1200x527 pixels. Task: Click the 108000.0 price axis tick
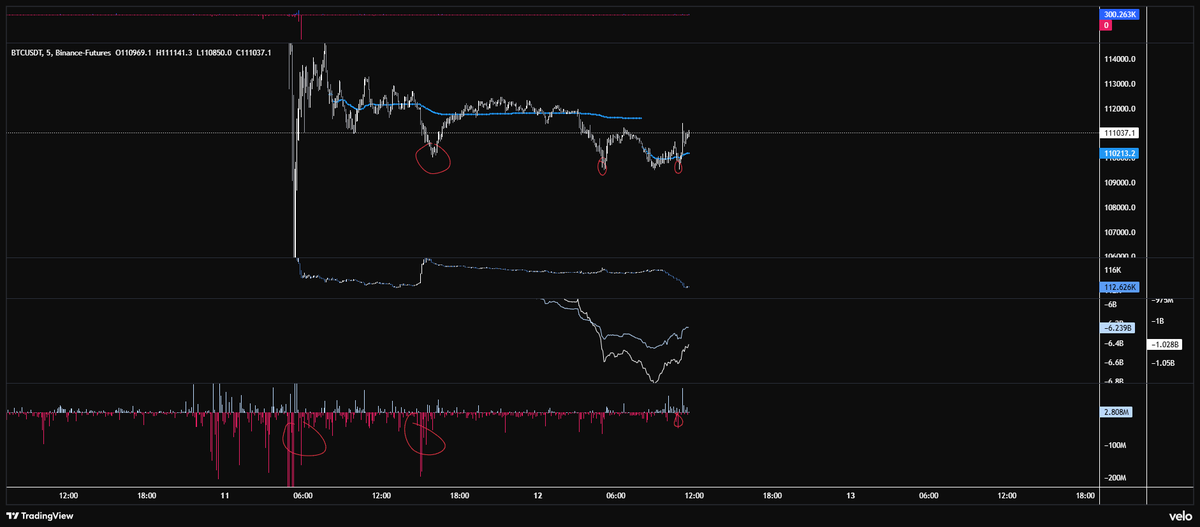coord(1119,208)
